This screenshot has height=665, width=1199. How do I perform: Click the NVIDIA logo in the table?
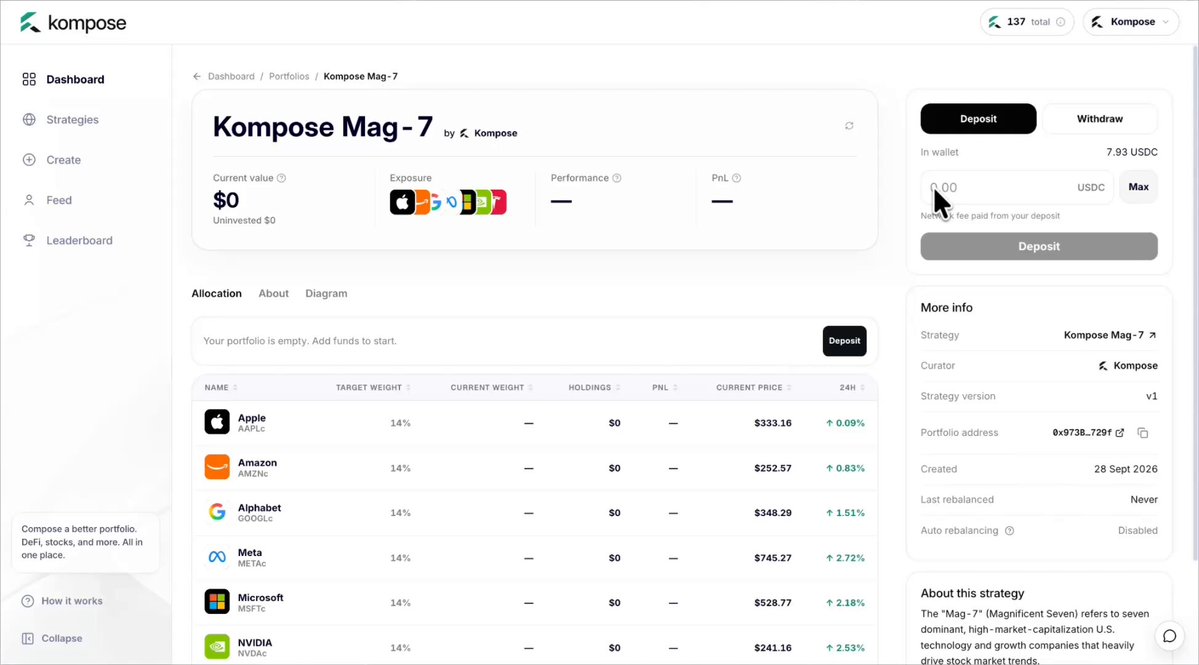click(x=217, y=647)
